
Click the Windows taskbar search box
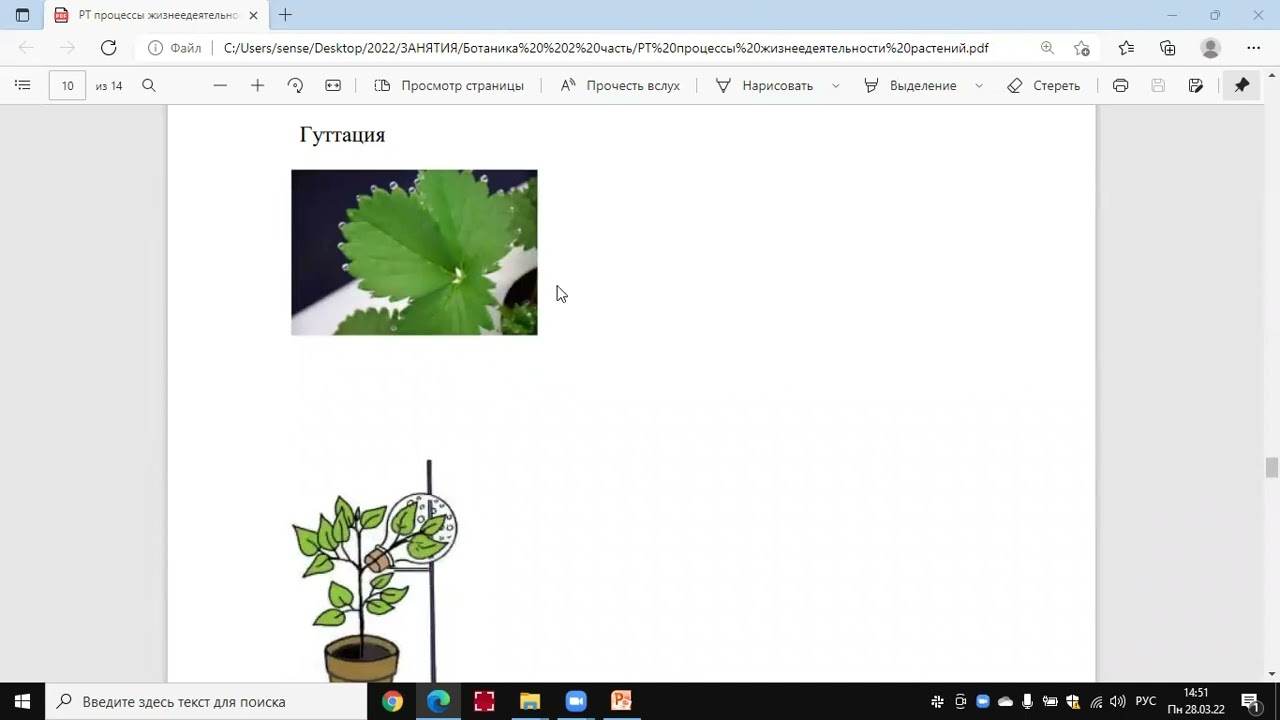(207, 701)
